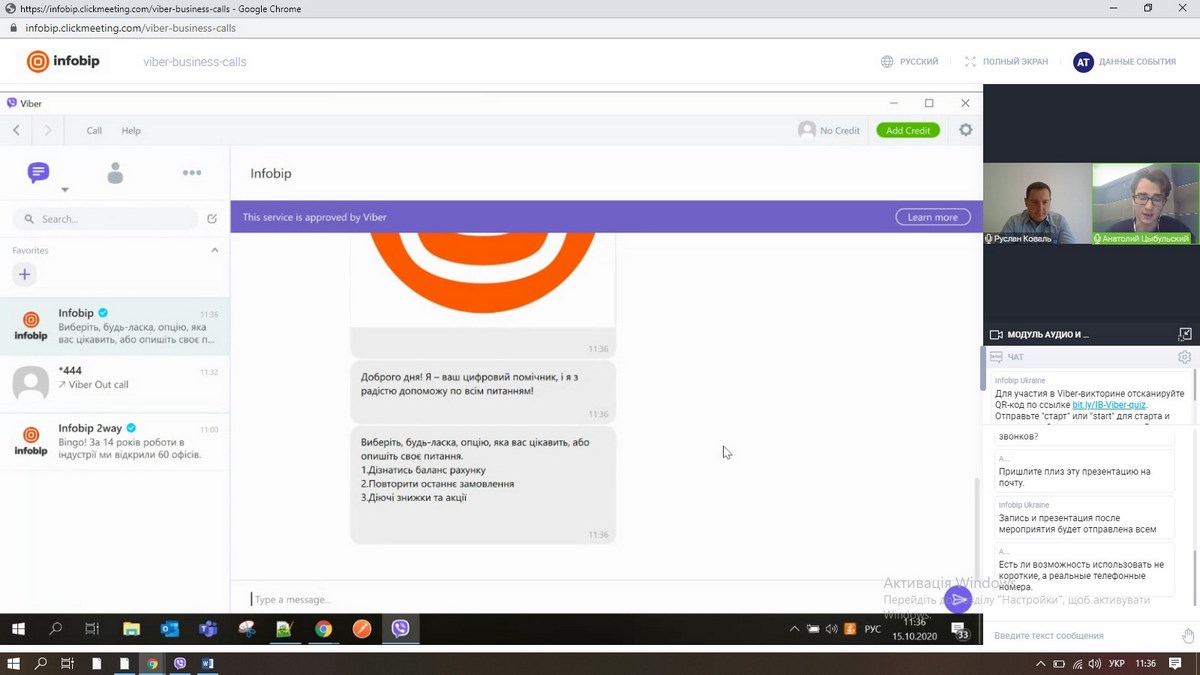Click the purple send message button
Screen dimensions: 1200x675
[x=957, y=599]
